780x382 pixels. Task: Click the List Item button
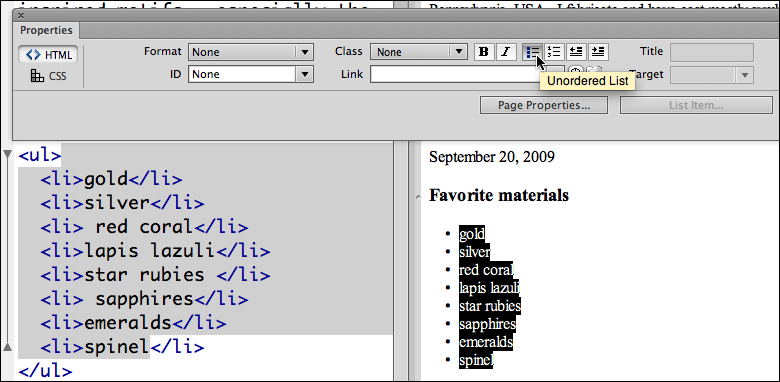pos(696,105)
